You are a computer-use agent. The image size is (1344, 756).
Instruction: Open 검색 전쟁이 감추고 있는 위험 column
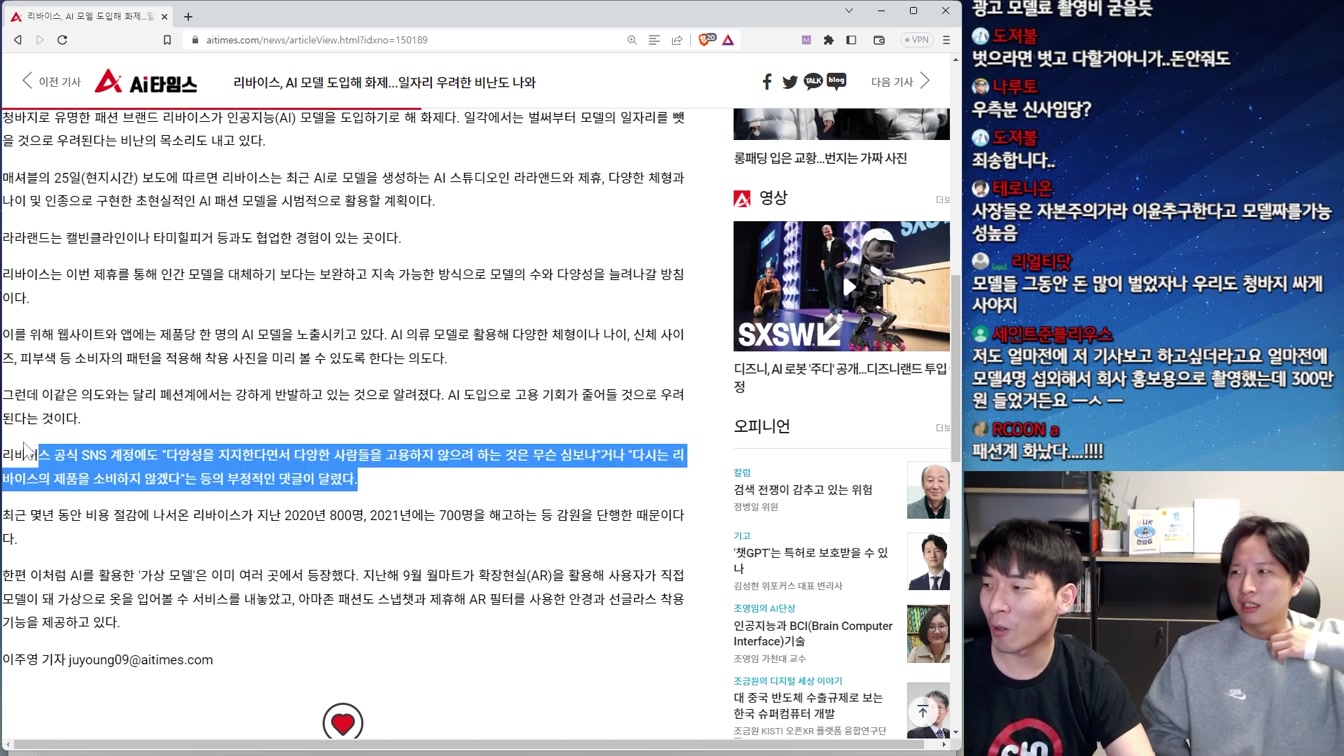pyautogui.click(x=803, y=490)
